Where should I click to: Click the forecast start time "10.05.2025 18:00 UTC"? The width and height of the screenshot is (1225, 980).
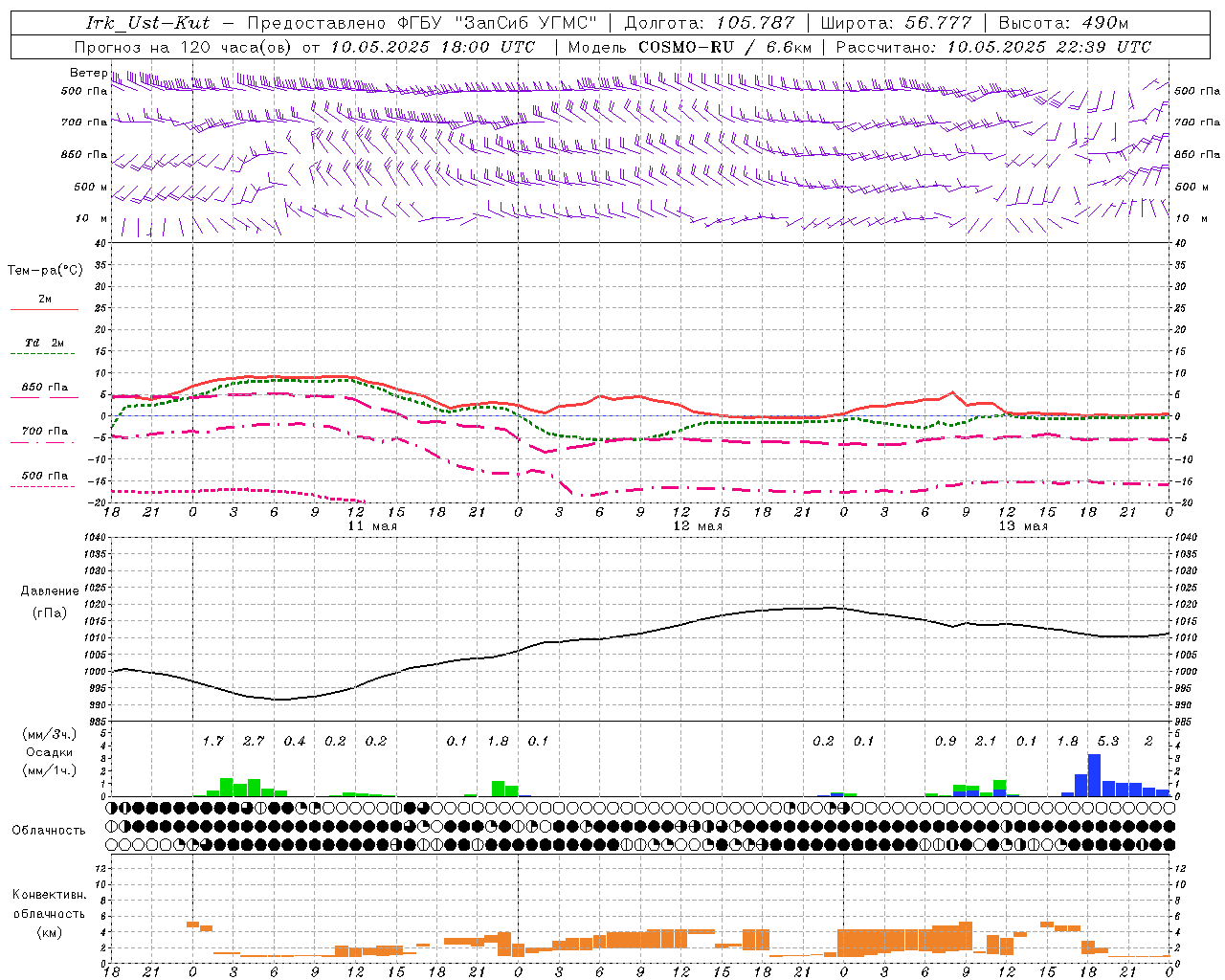coord(433,46)
